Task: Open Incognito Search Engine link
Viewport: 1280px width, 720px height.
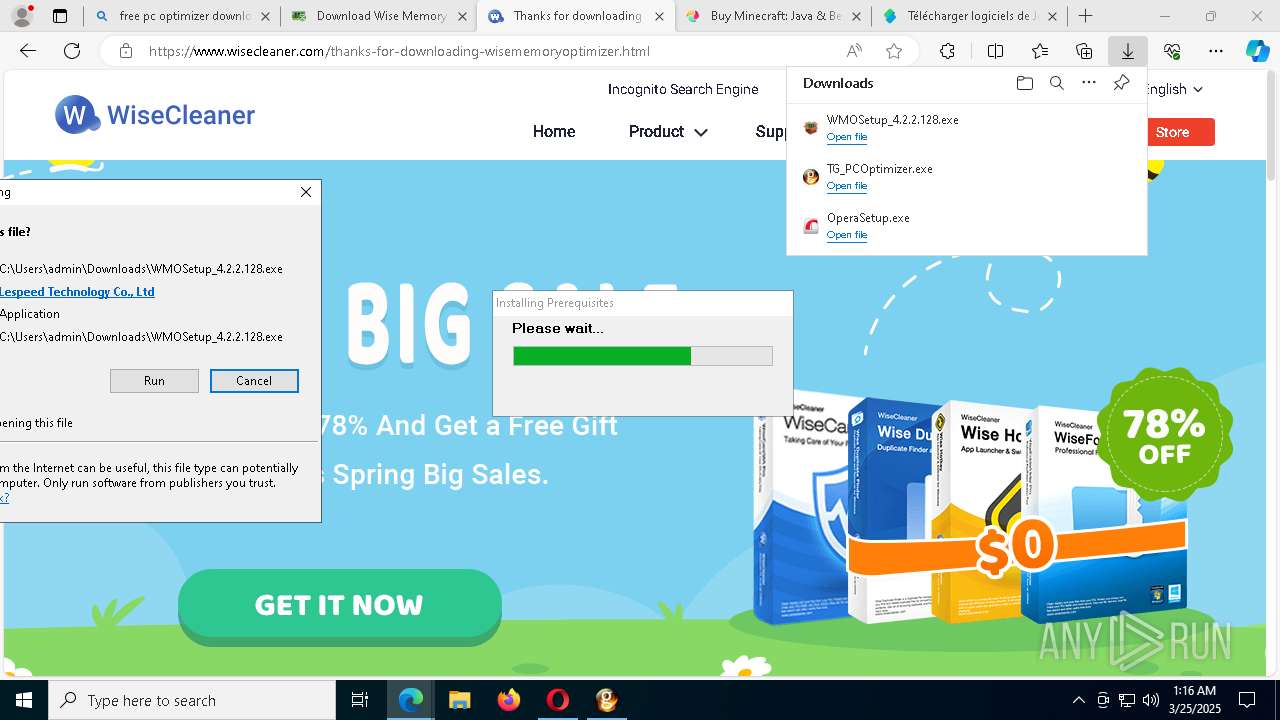Action: pyautogui.click(x=683, y=89)
